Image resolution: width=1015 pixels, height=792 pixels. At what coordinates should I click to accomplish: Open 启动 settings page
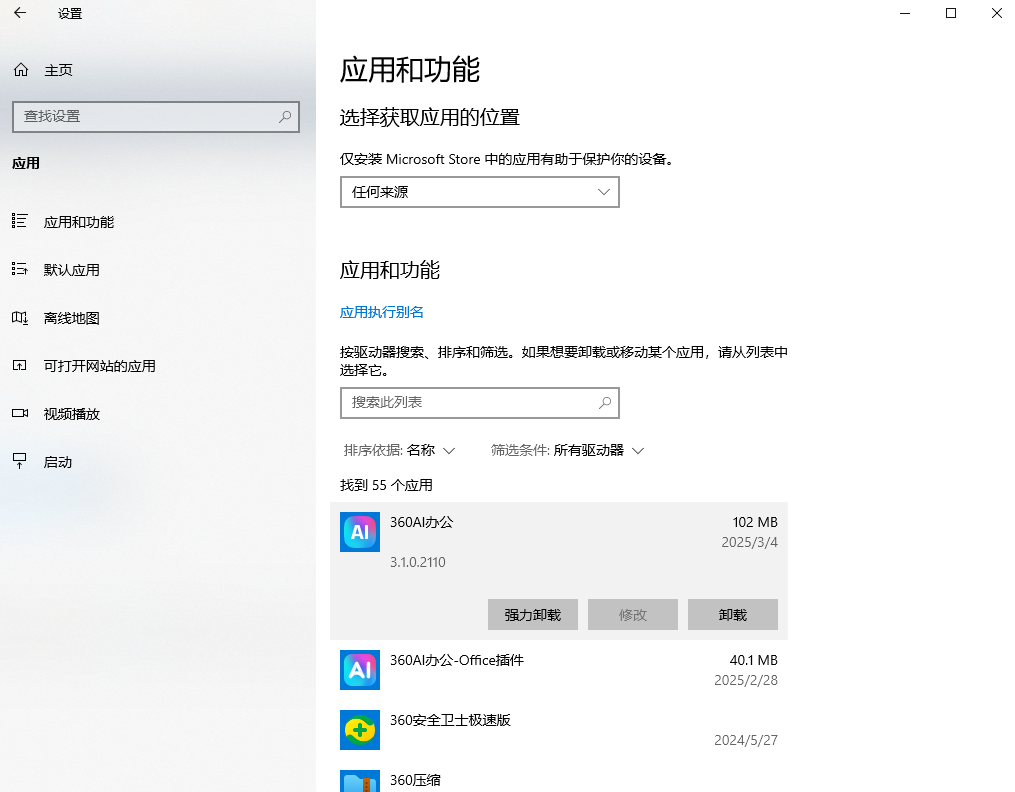(58, 462)
